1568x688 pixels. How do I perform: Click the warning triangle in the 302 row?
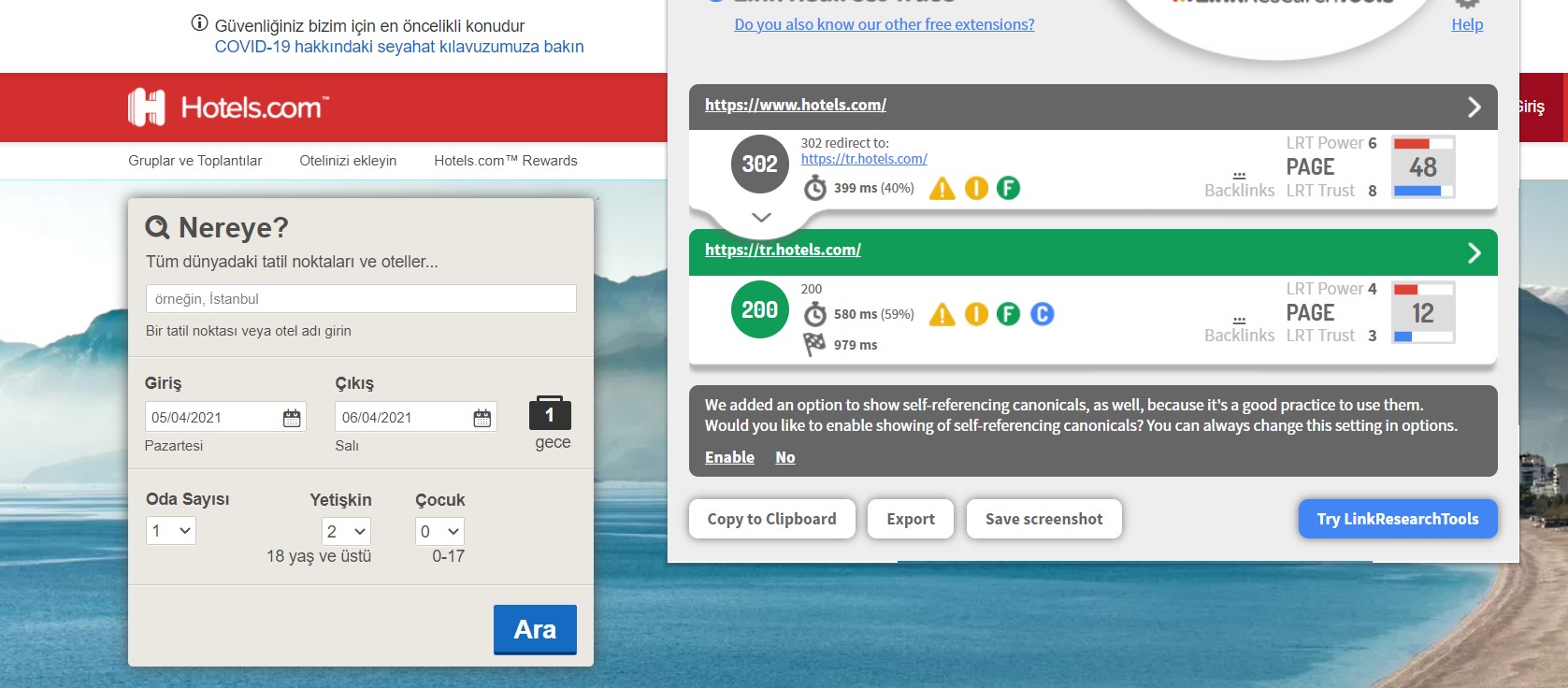[942, 189]
